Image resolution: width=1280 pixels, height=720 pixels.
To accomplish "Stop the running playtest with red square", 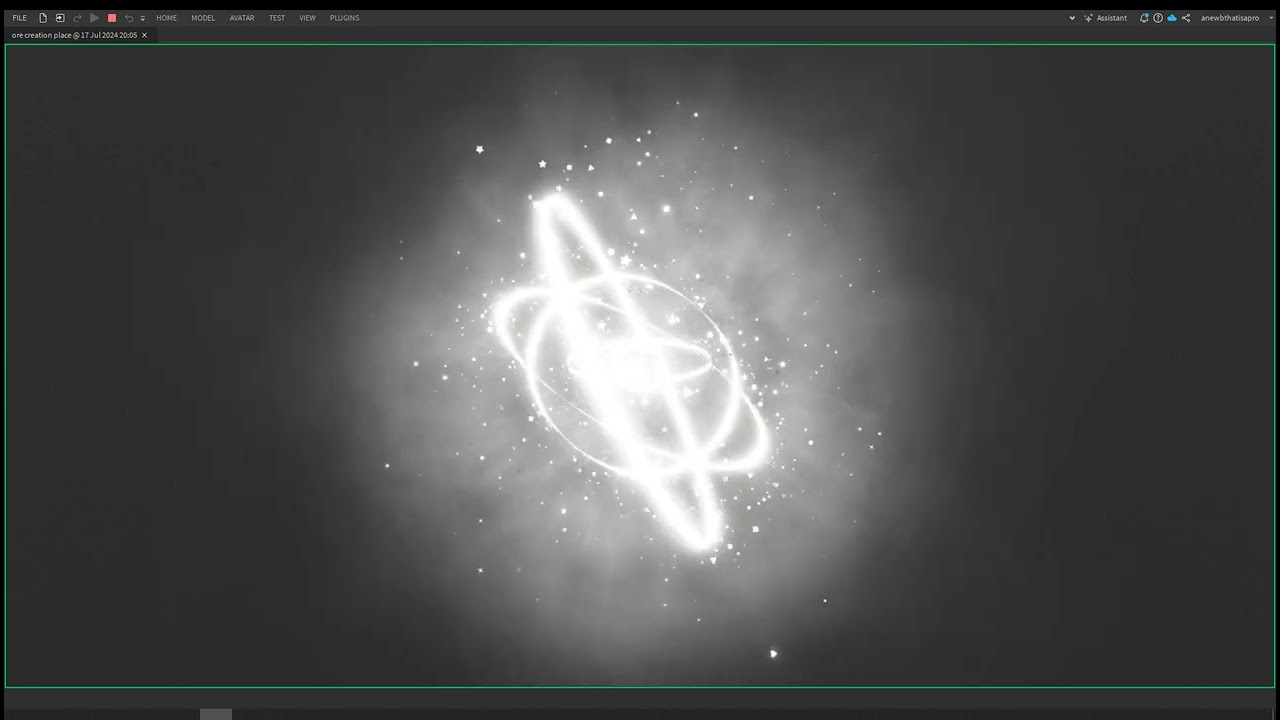I will [x=112, y=18].
